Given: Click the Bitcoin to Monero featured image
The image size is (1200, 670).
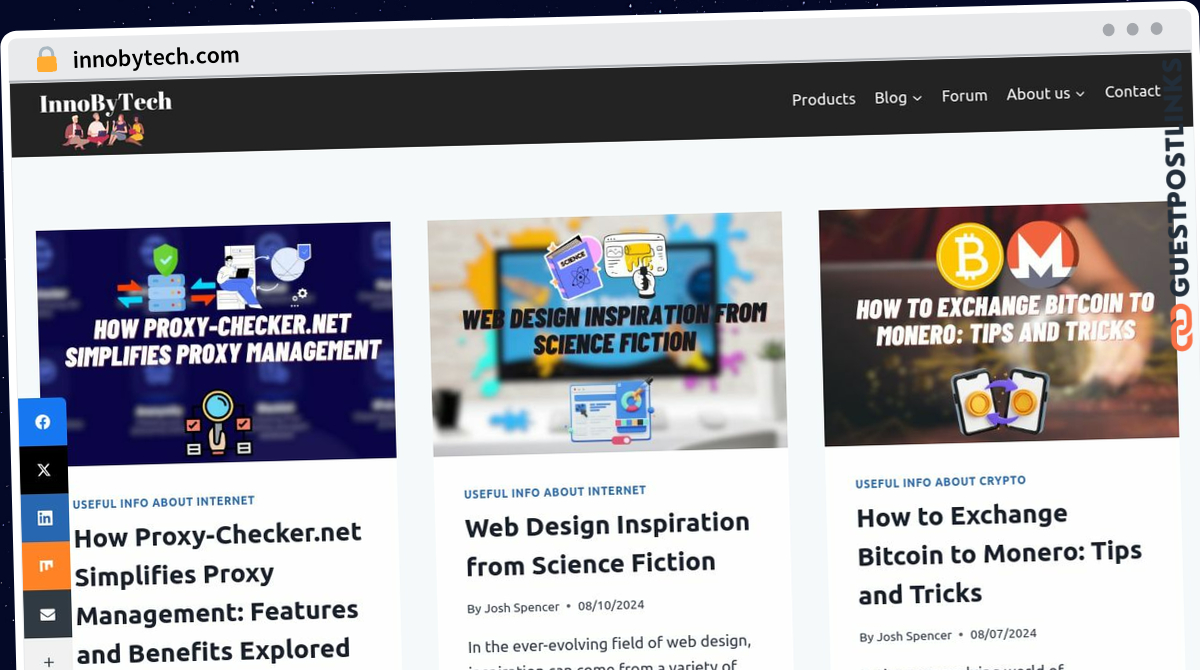Looking at the screenshot, I should [998, 324].
